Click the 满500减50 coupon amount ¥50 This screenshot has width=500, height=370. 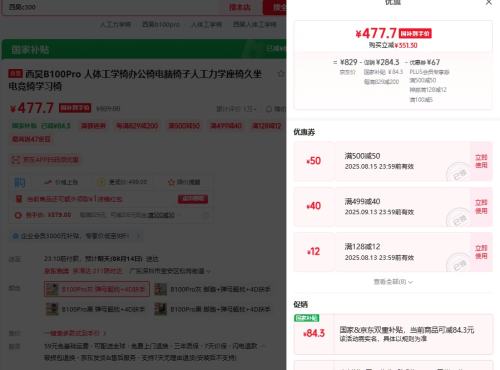click(x=313, y=161)
